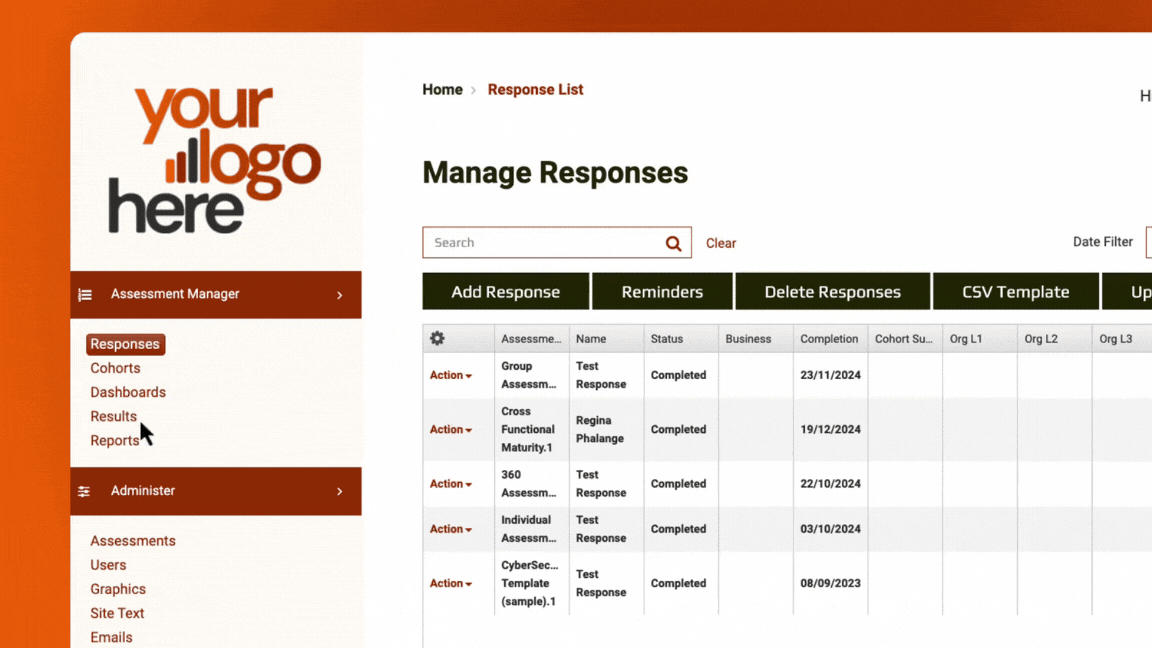Click the Add Response button
The height and width of the screenshot is (648, 1152).
[x=505, y=291]
